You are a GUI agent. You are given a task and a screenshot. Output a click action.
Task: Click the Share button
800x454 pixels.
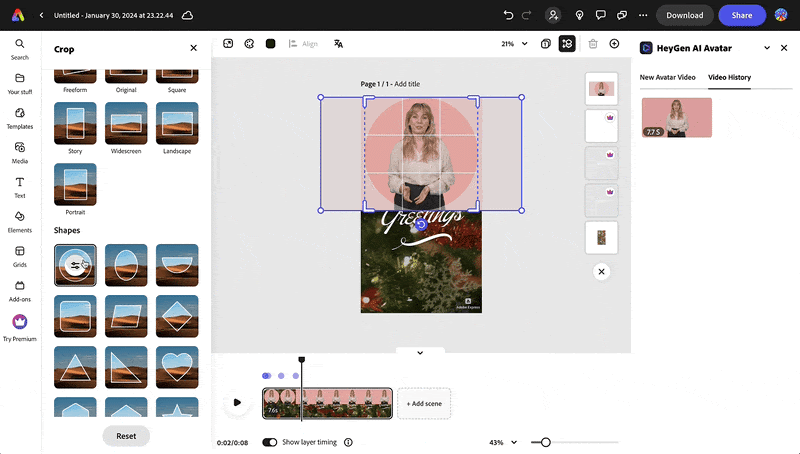coord(742,15)
